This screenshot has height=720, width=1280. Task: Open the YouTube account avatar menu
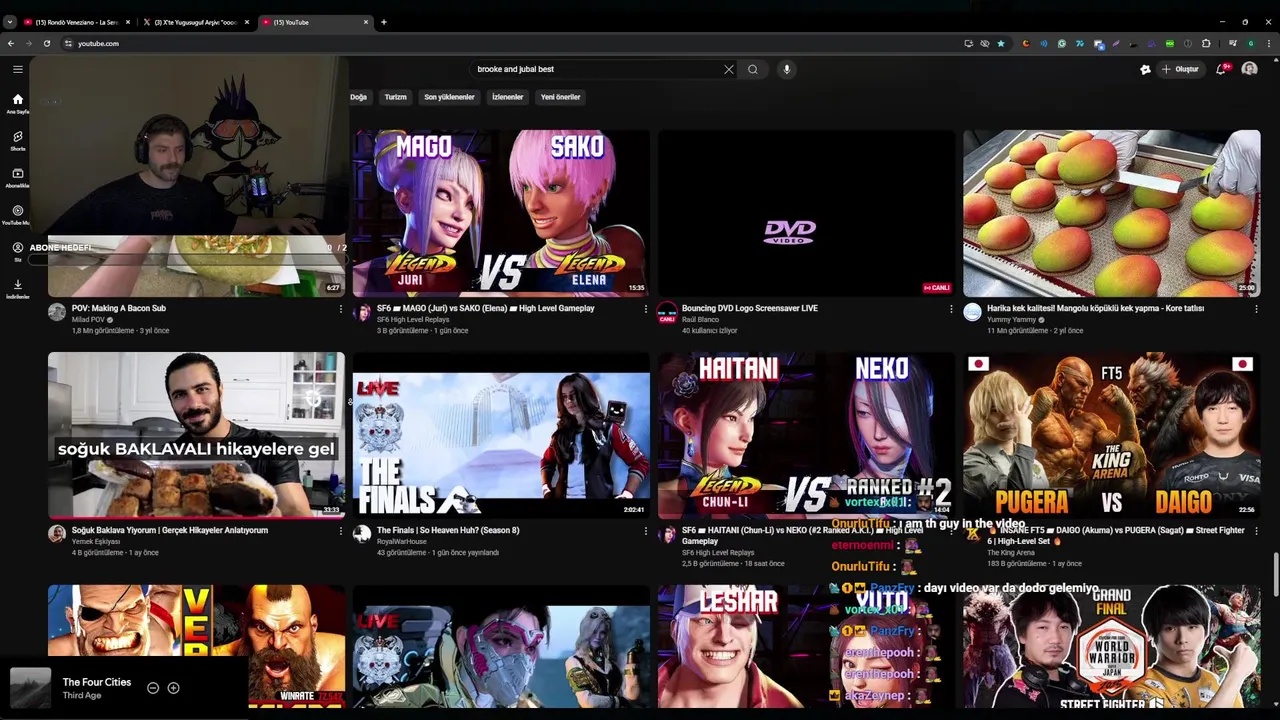click(1249, 69)
